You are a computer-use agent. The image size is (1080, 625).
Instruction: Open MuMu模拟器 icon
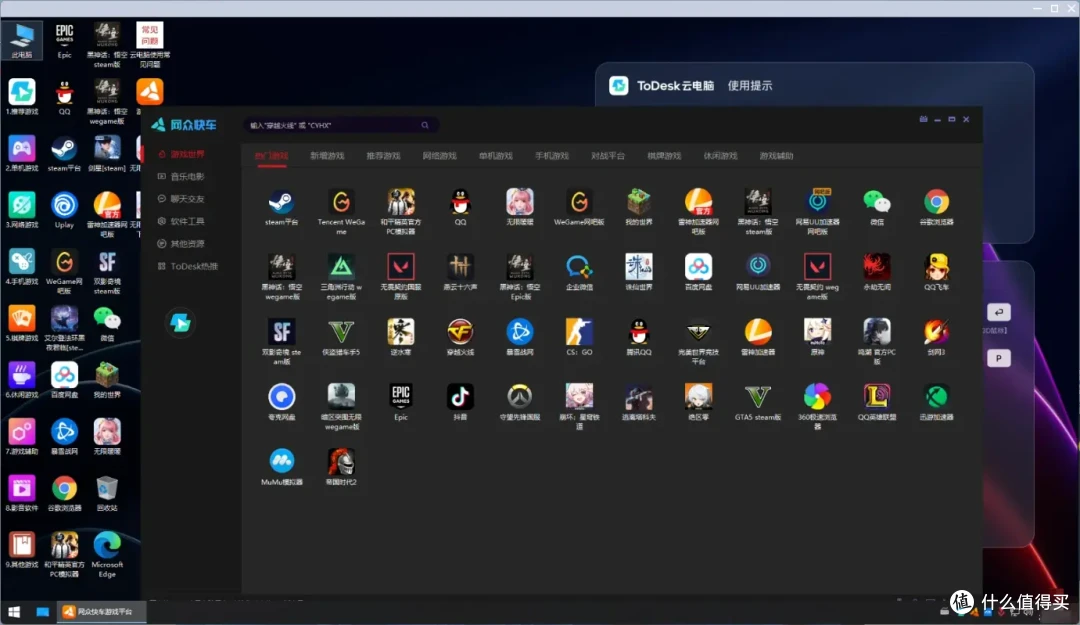[x=281, y=462]
